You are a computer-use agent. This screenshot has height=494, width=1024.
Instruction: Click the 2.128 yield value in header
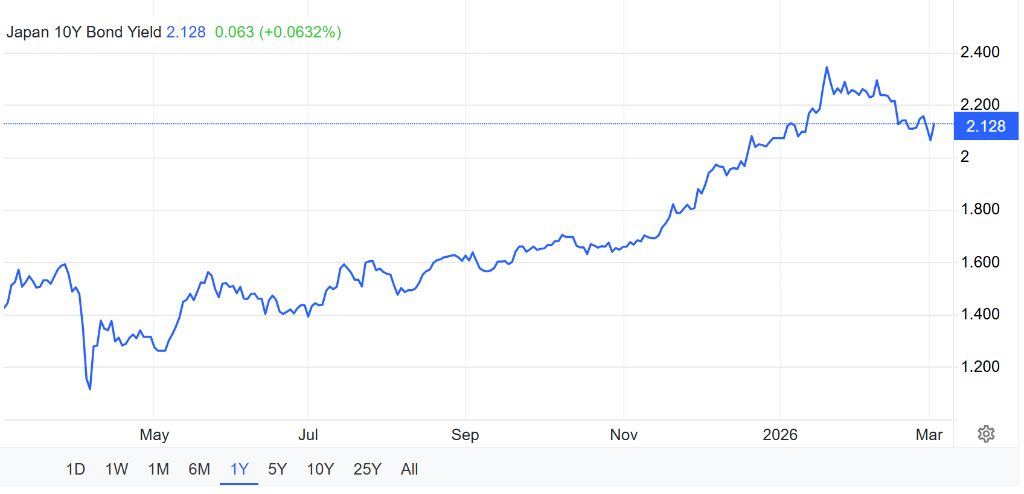tap(187, 32)
